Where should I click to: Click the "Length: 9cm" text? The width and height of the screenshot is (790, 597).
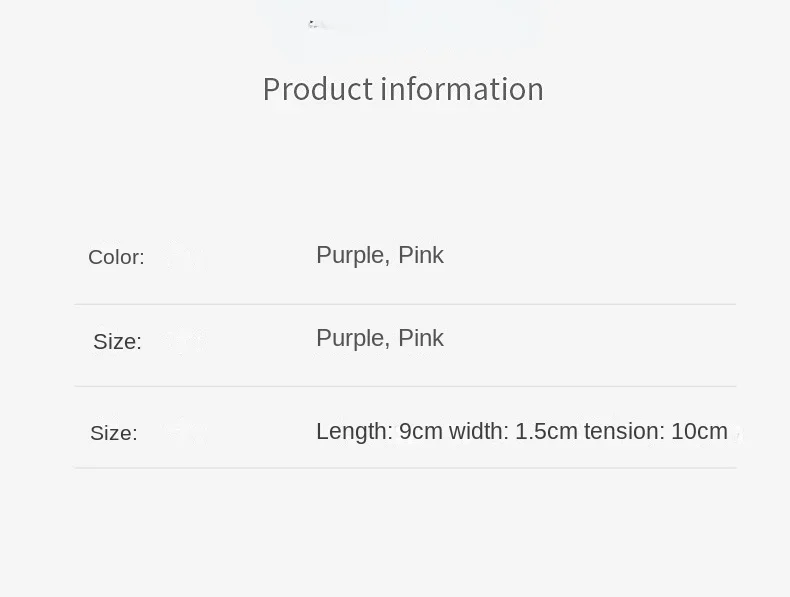click(x=379, y=431)
